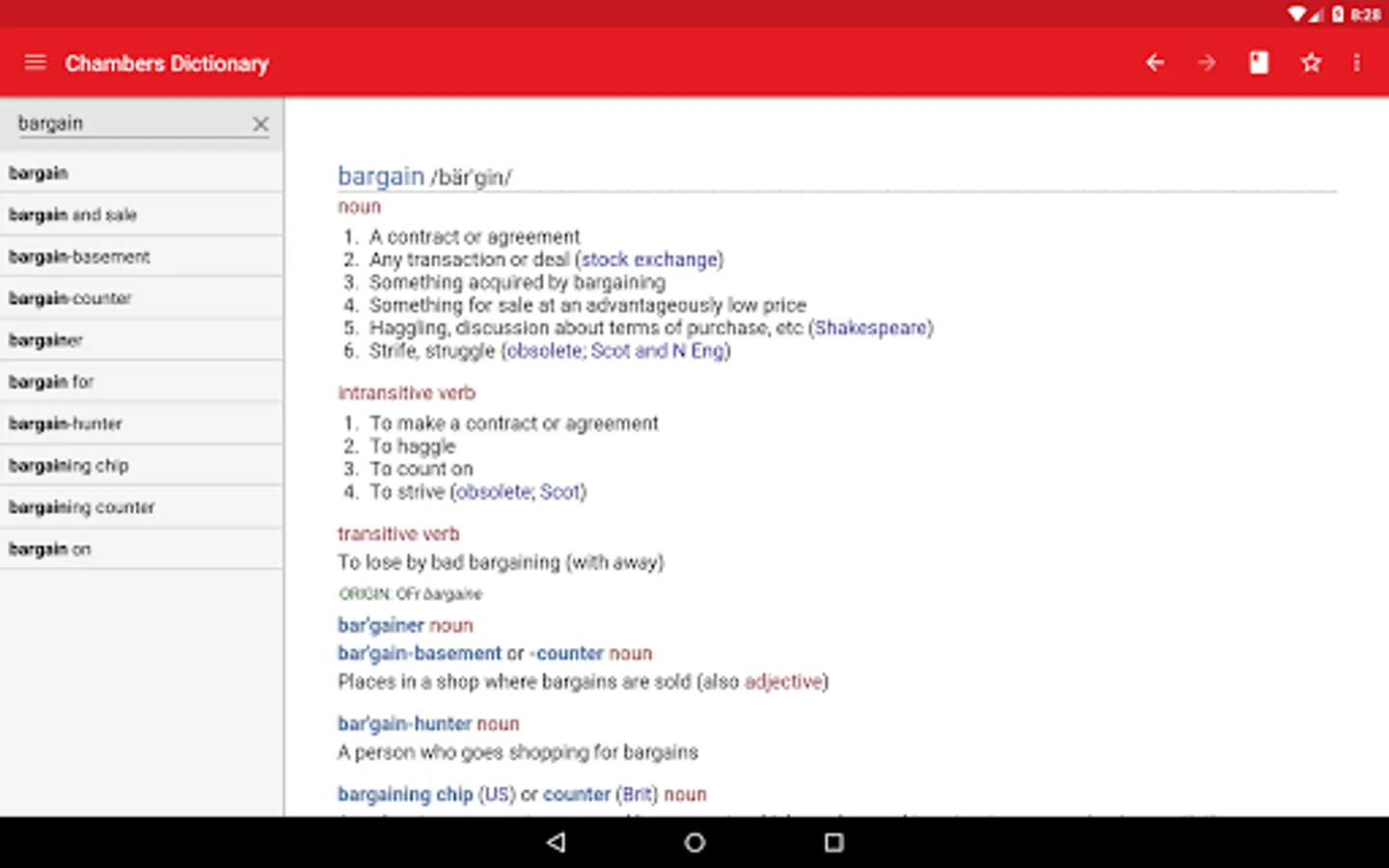Click the '-counter' derived entry link

(x=566, y=653)
